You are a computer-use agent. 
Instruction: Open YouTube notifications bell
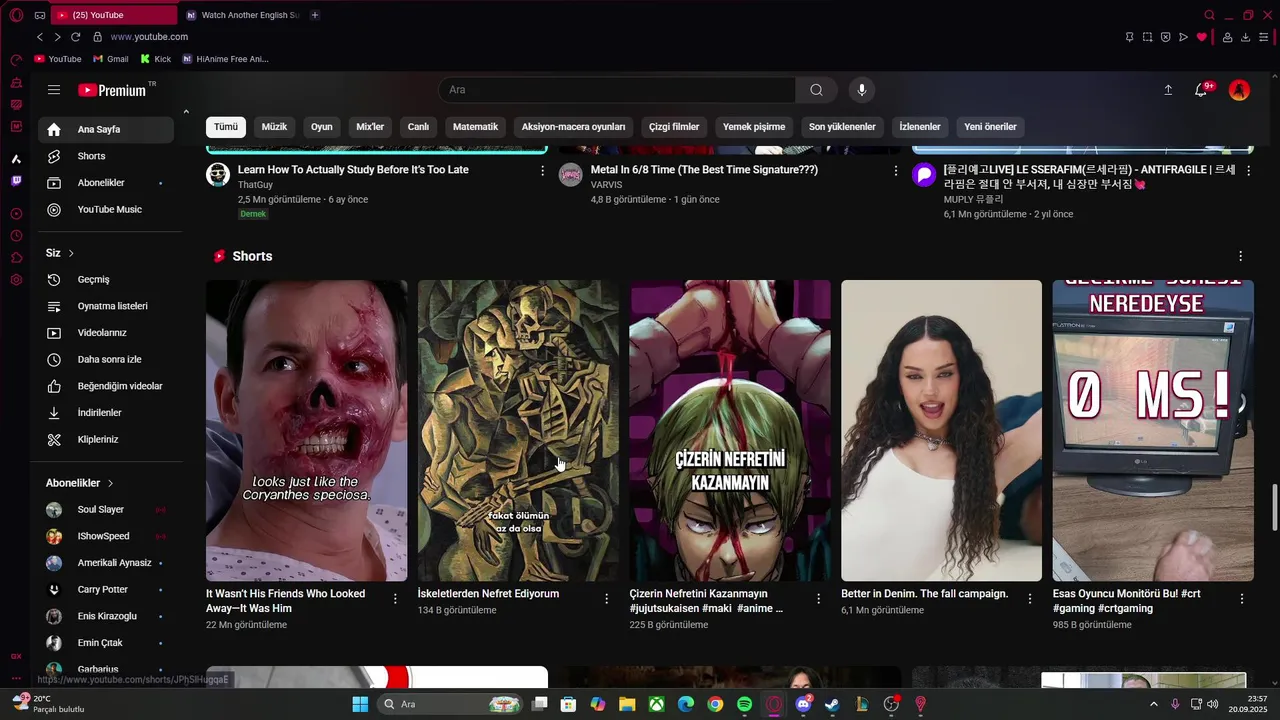point(1201,90)
